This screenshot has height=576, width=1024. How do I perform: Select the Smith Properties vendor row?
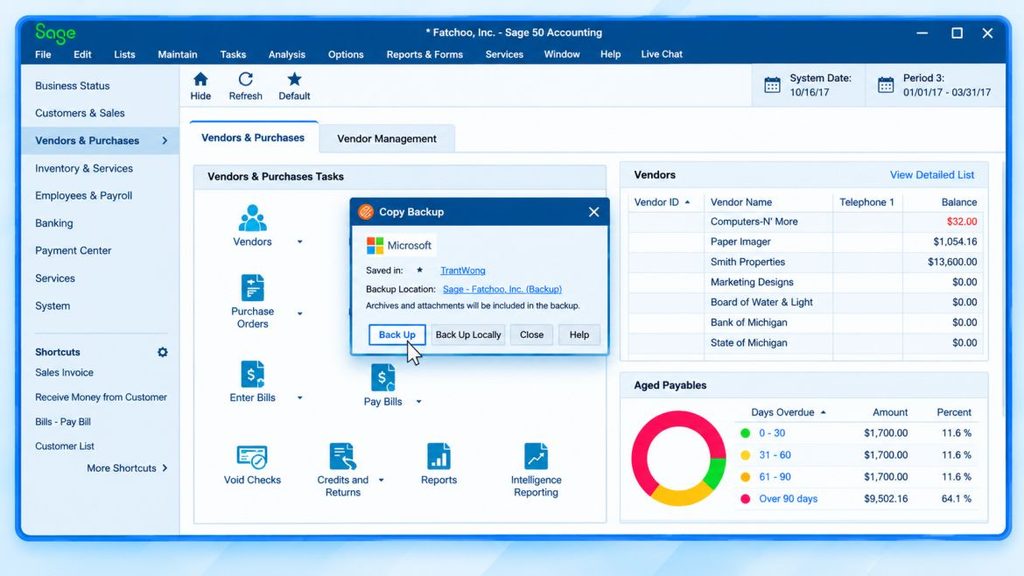point(806,262)
